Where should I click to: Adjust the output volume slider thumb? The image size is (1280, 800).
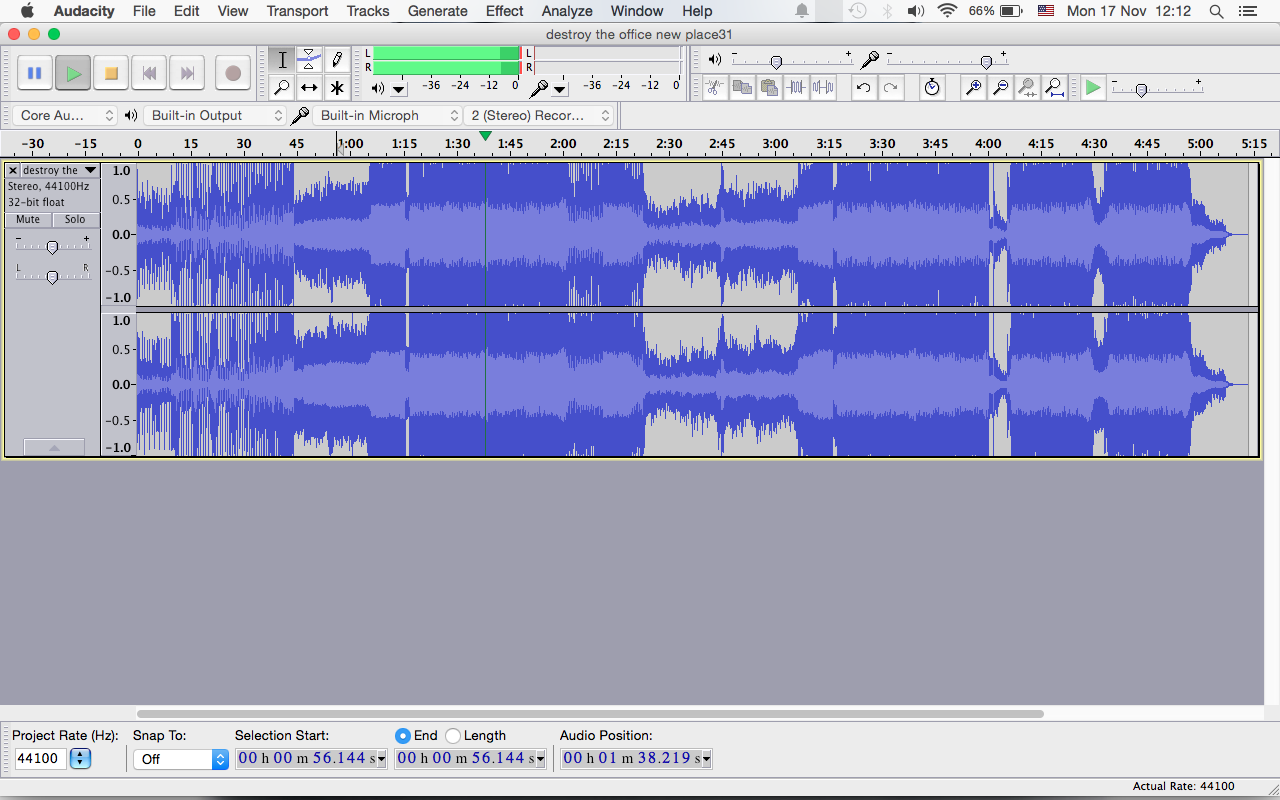click(x=775, y=62)
